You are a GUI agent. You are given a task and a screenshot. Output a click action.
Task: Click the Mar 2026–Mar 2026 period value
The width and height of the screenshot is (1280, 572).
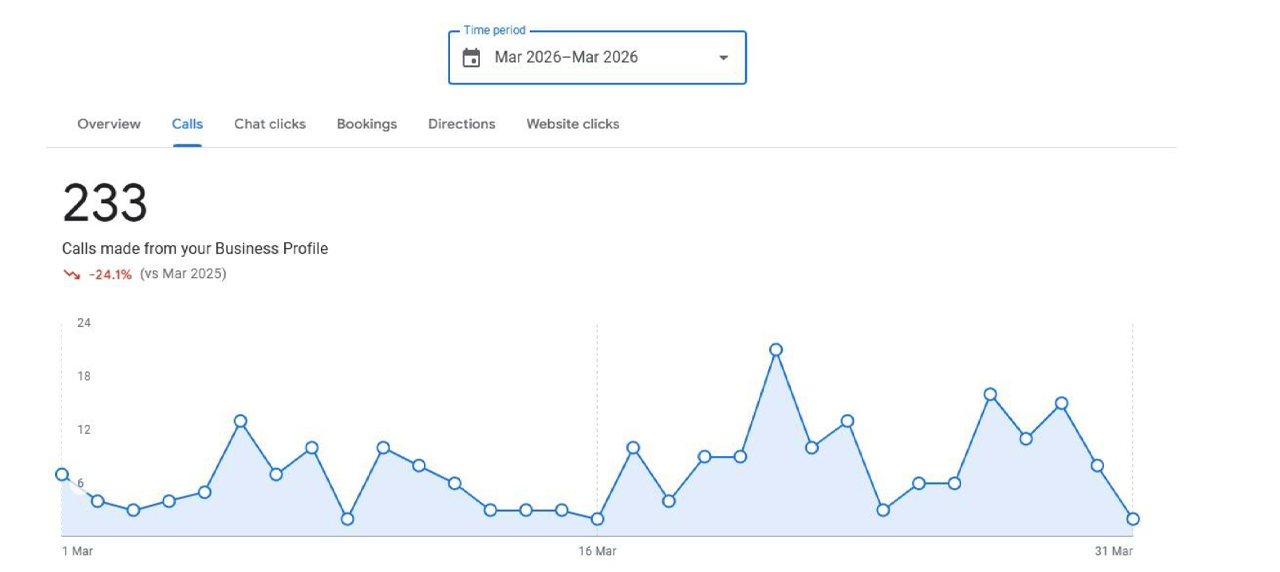pyautogui.click(x=566, y=57)
